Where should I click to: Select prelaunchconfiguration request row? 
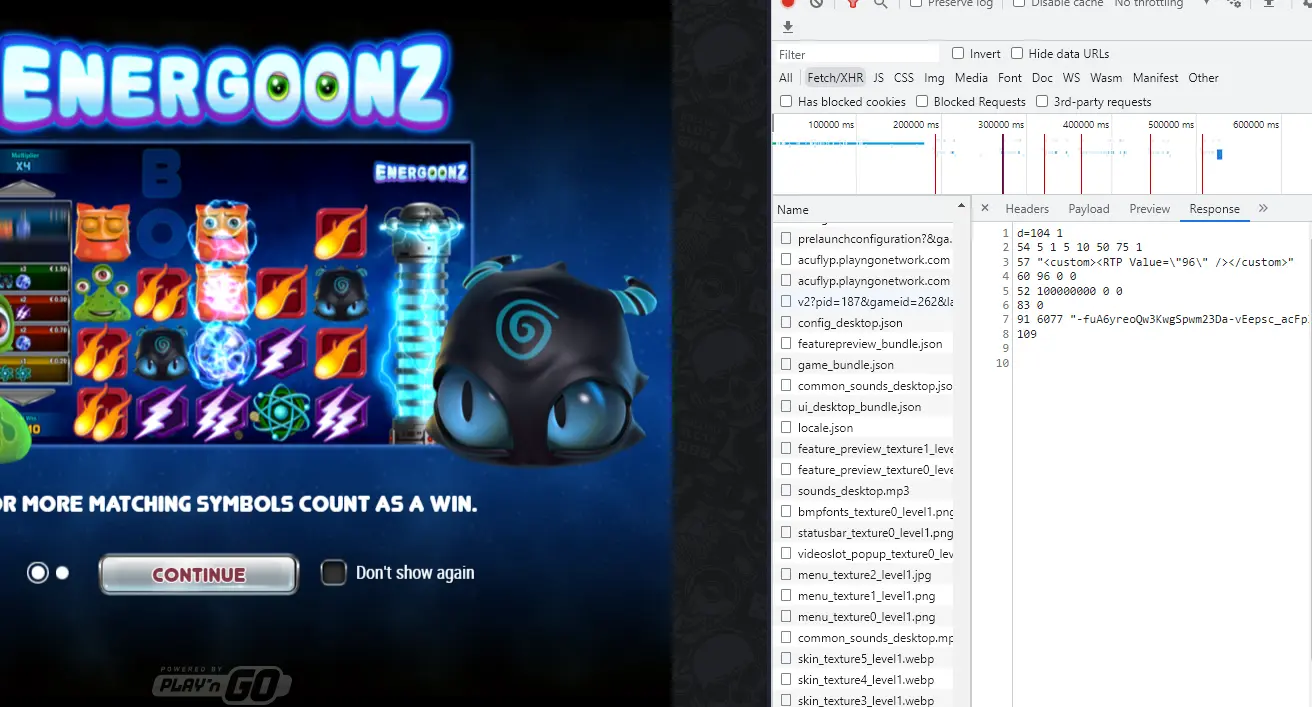pos(865,238)
